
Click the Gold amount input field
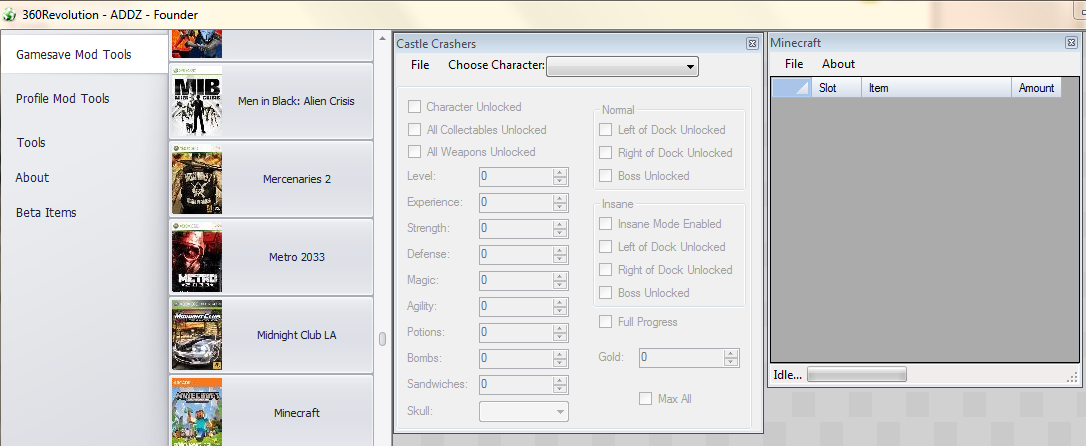point(680,357)
